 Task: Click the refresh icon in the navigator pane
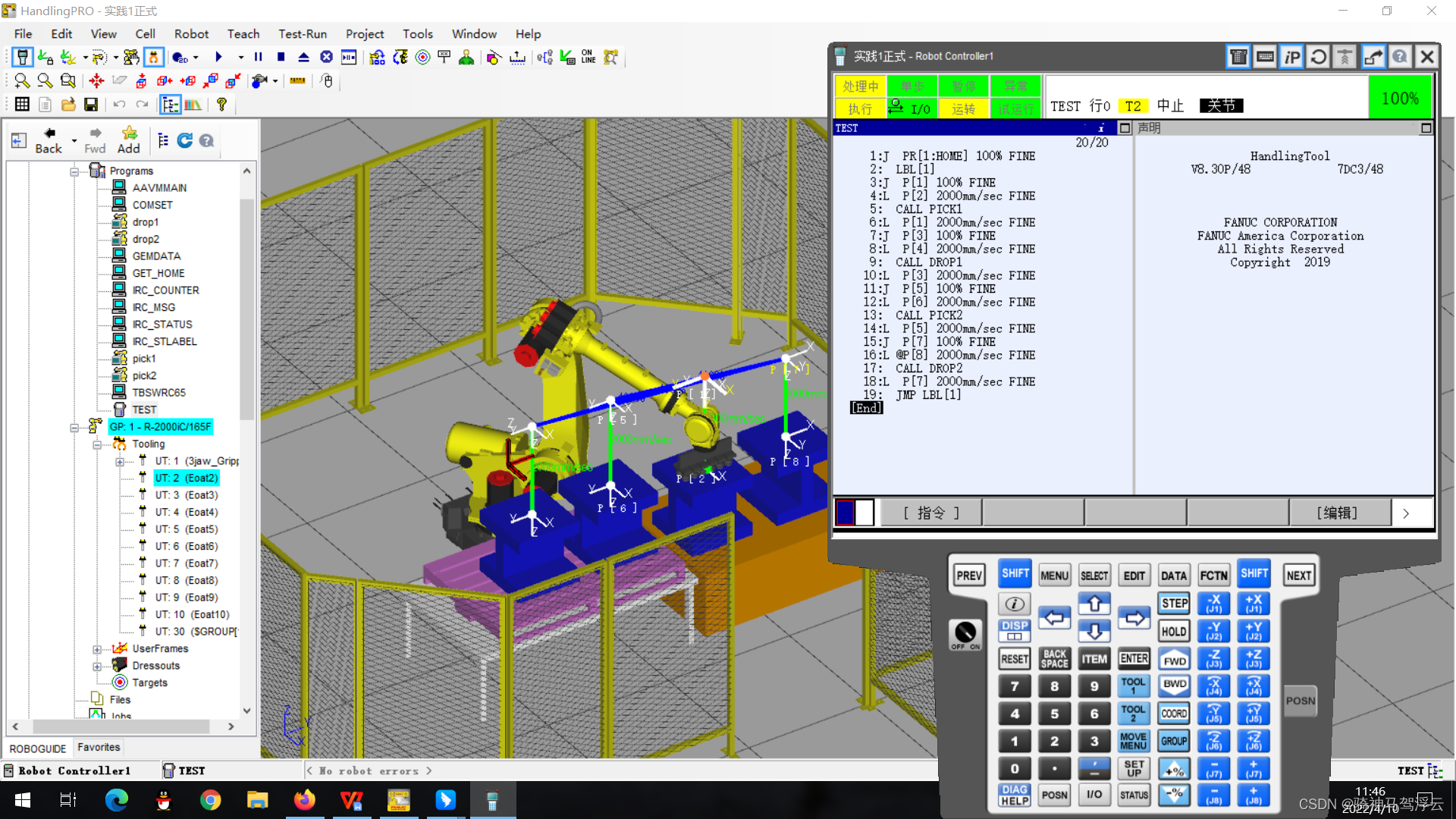click(x=184, y=140)
